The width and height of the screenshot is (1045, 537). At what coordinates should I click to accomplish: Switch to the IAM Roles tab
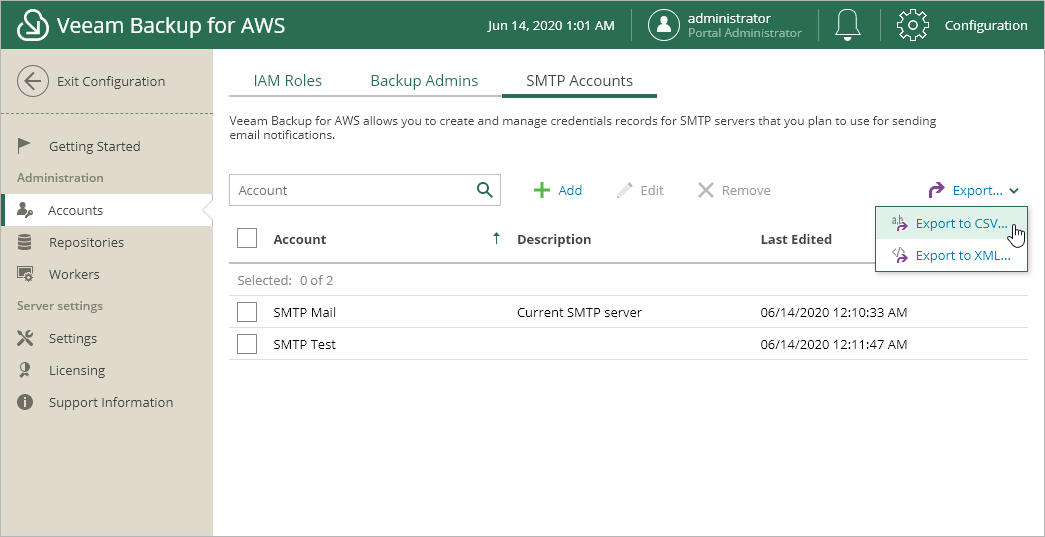click(288, 81)
